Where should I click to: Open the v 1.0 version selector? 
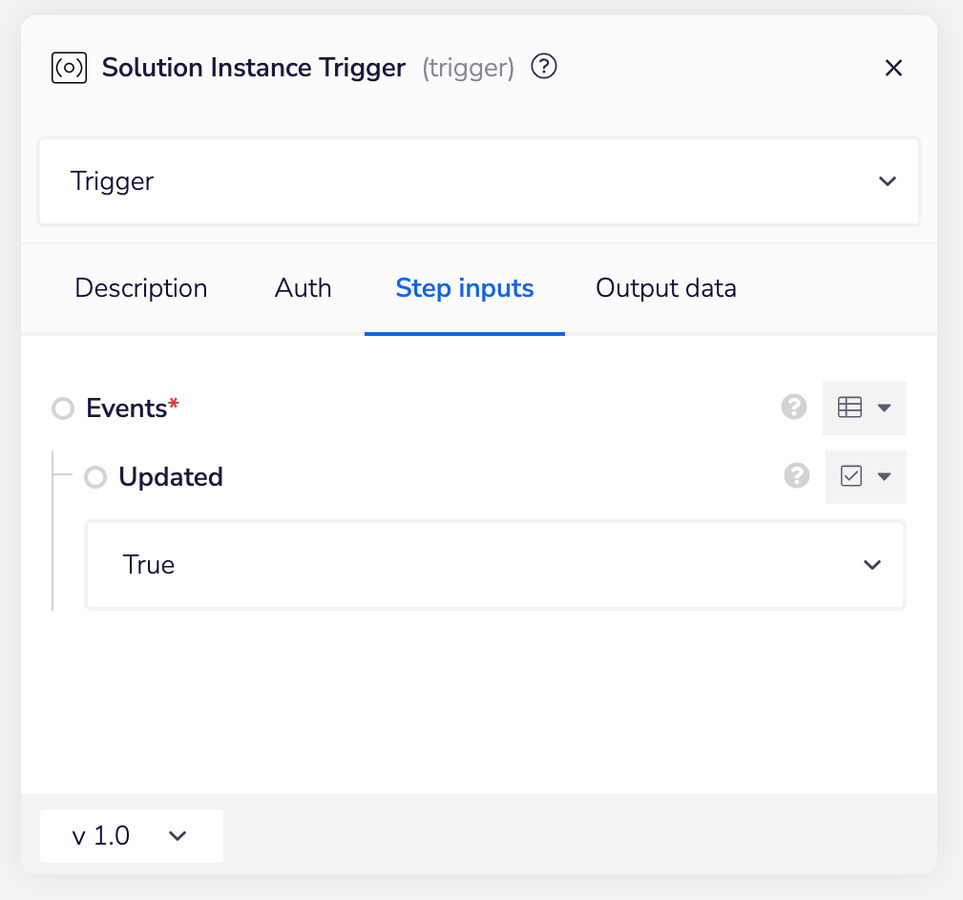coord(131,836)
